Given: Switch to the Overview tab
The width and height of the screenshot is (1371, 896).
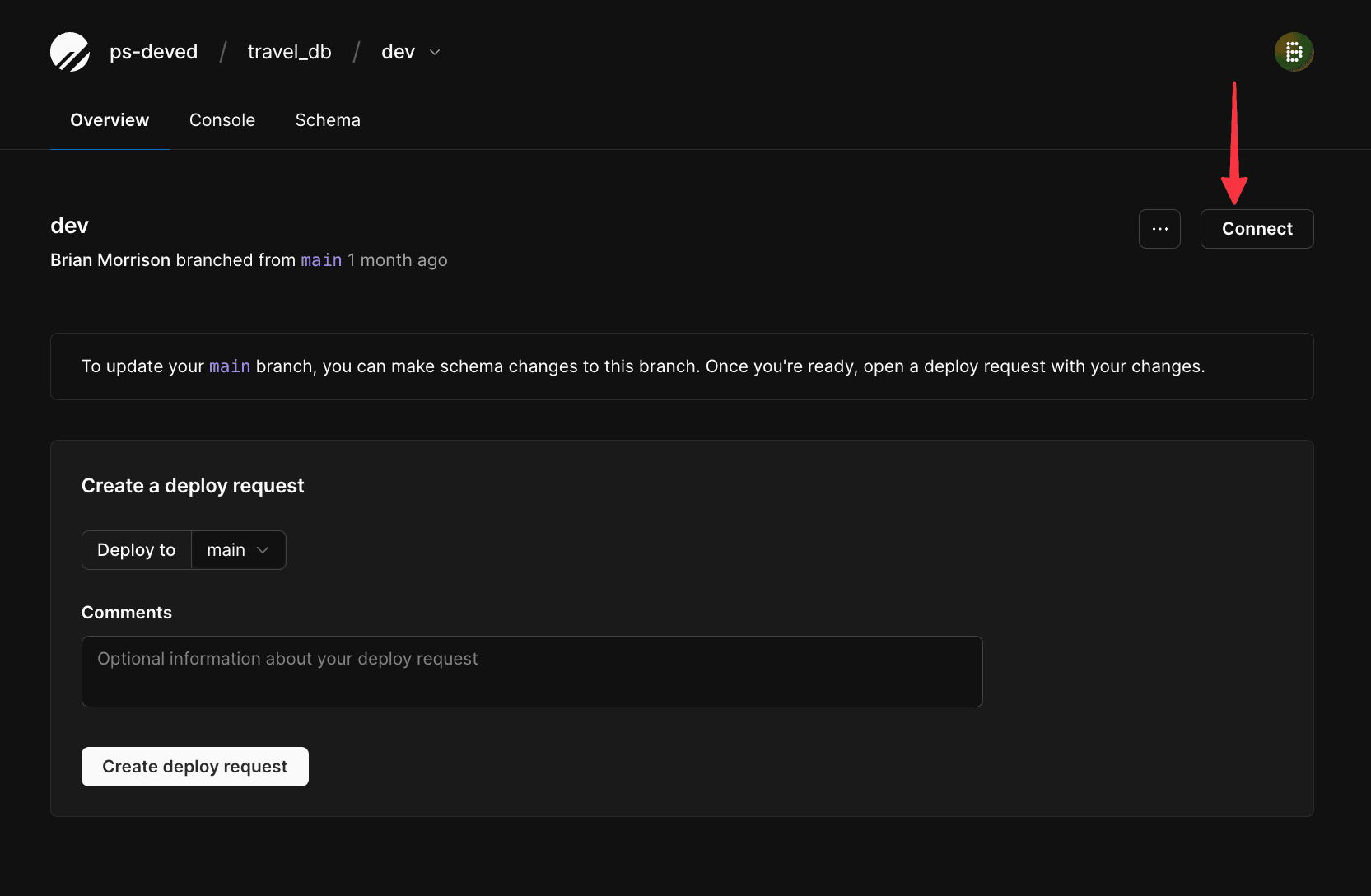Looking at the screenshot, I should point(110,120).
